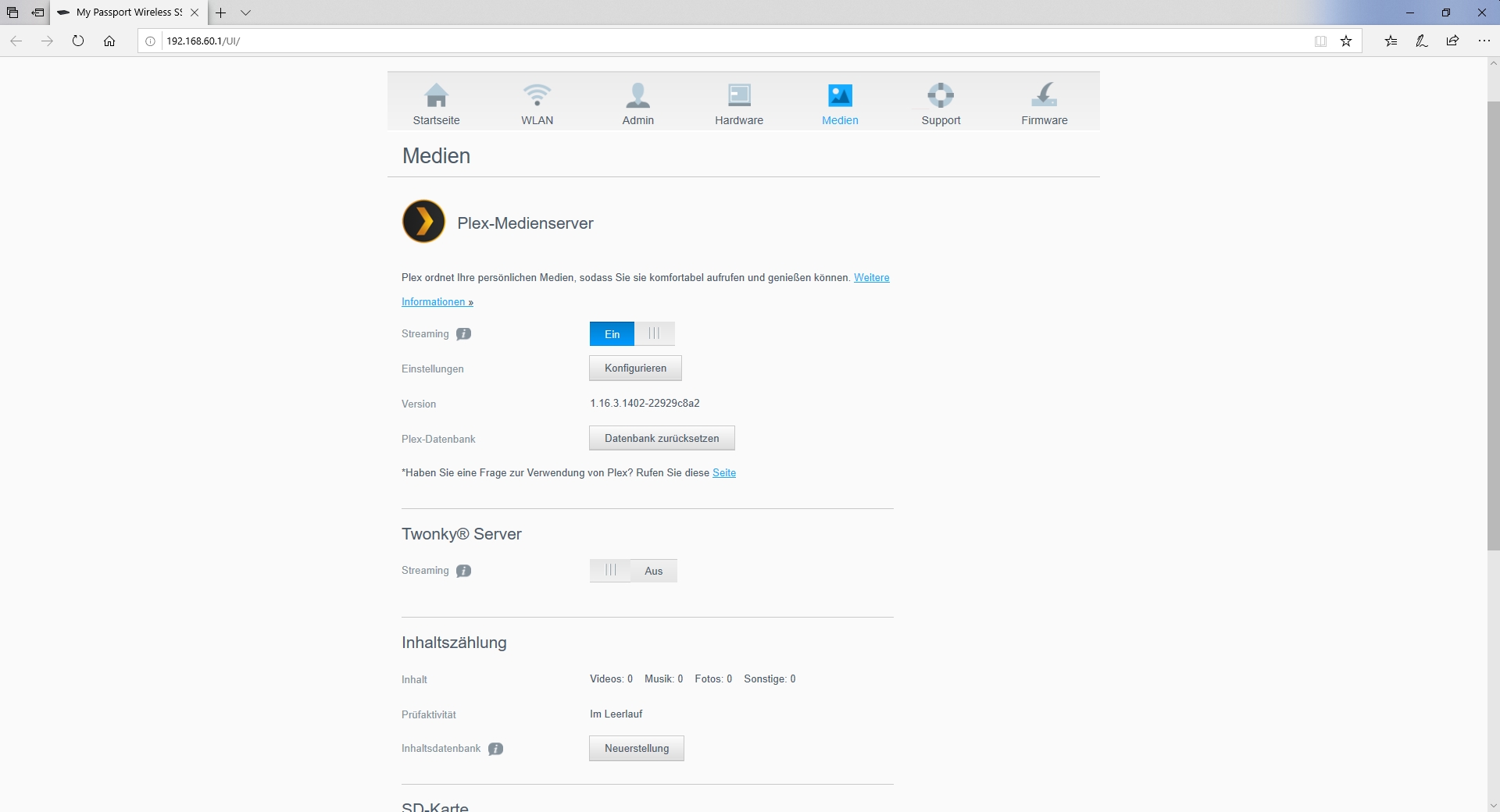The image size is (1500, 812).
Task: Go back in browser history
Action: [16, 41]
